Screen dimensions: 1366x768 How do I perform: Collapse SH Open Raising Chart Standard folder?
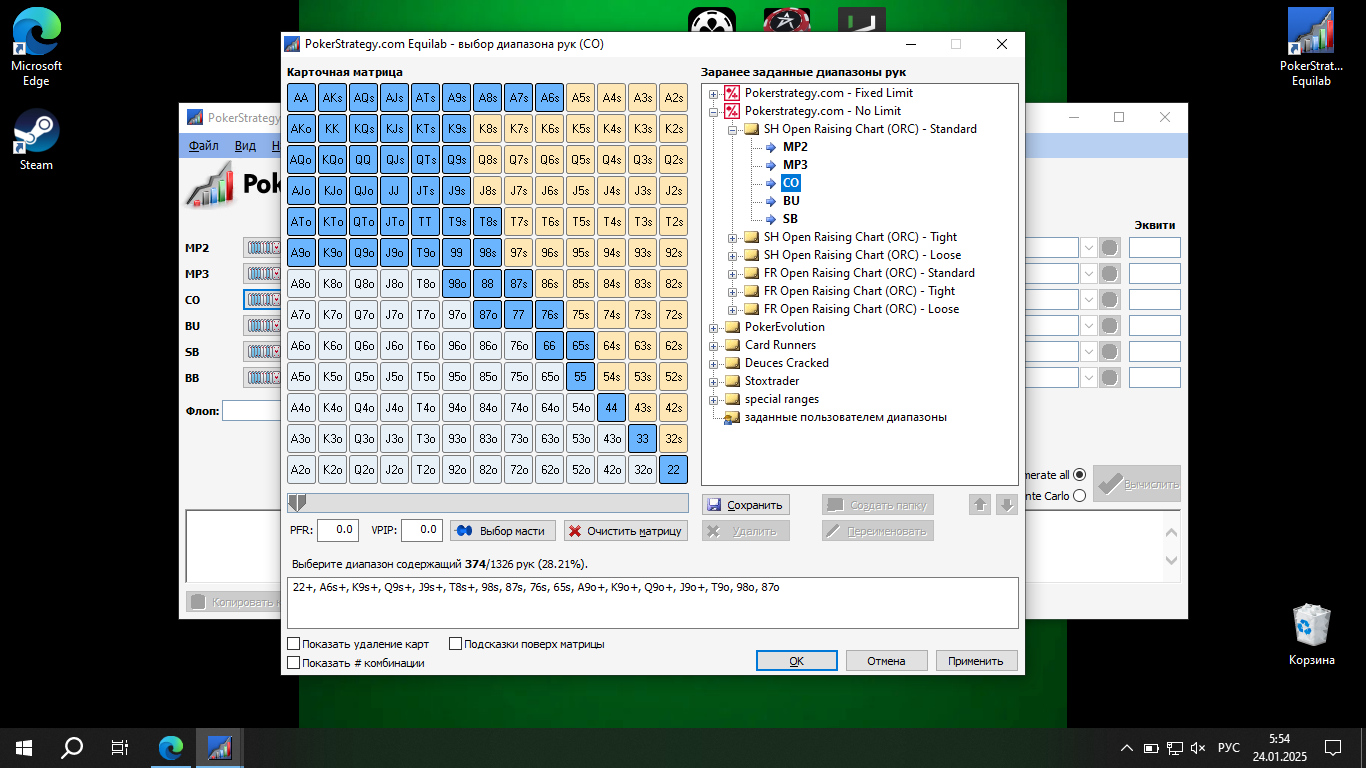[x=733, y=129]
